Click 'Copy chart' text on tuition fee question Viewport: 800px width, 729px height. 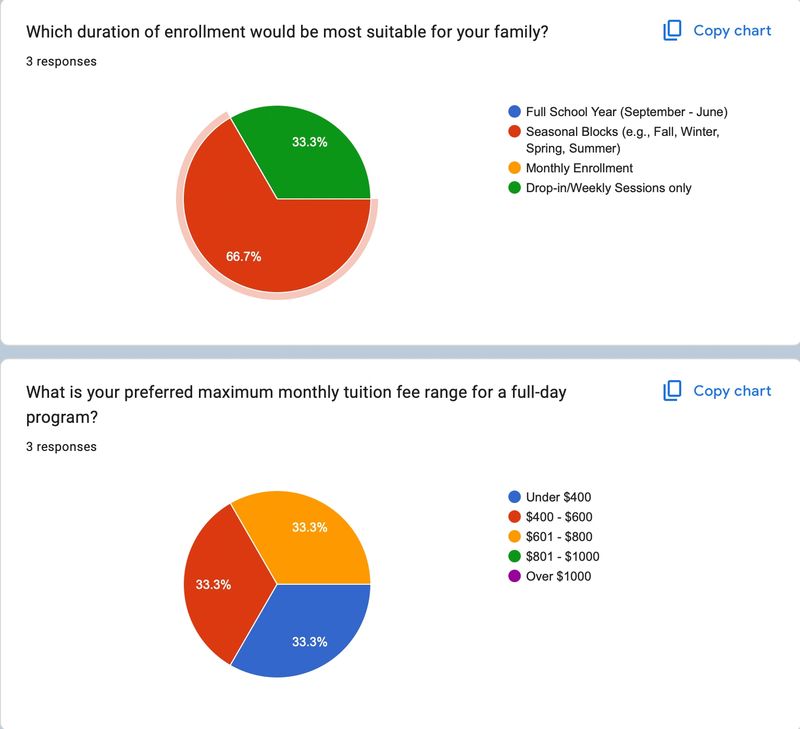pos(732,391)
